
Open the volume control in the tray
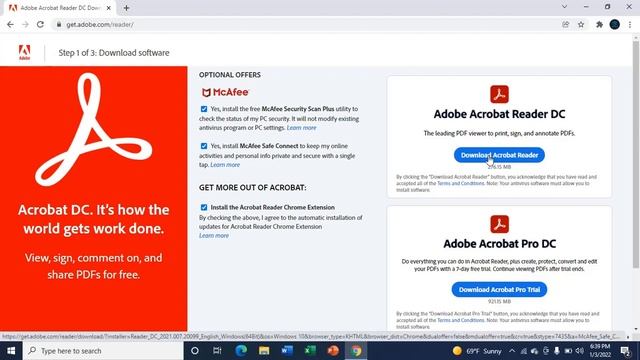580,351
